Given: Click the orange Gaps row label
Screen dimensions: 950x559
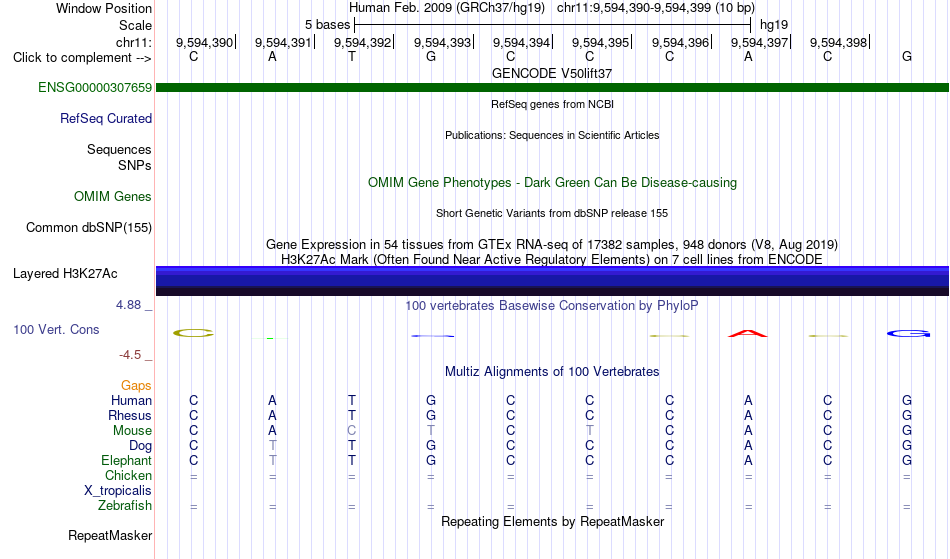Looking at the screenshot, I should [x=136, y=385].
